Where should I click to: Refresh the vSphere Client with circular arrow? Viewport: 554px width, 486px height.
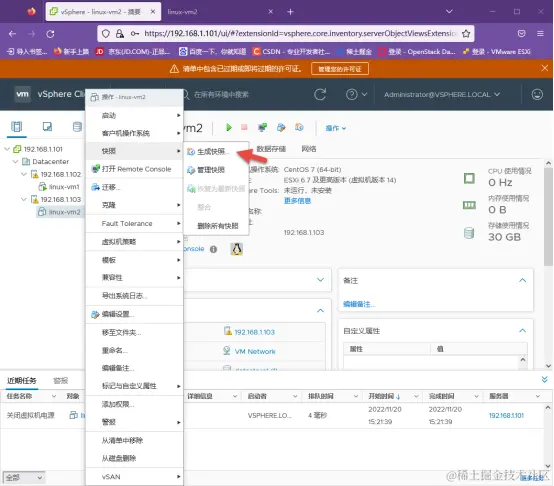pyautogui.click(x=320, y=94)
